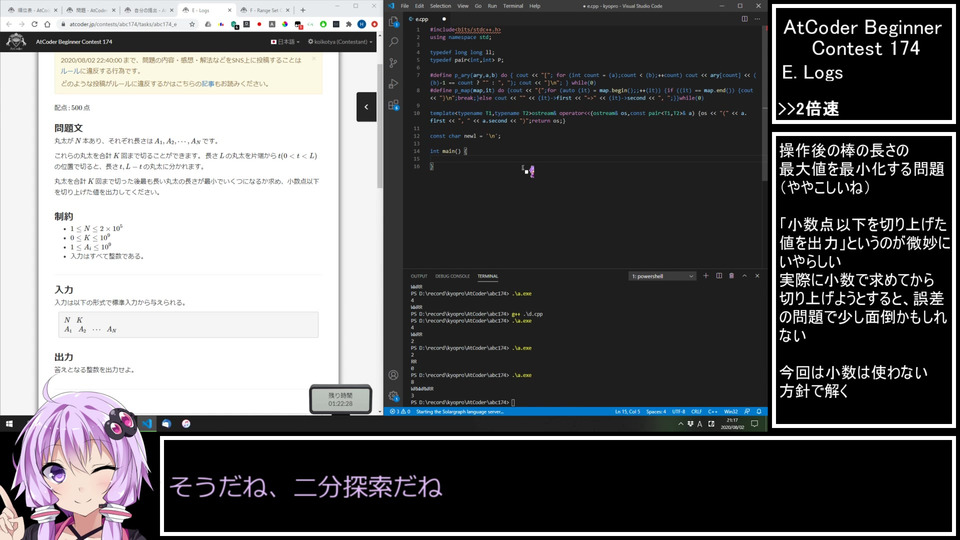Open the File menu
The width and height of the screenshot is (960, 540).
click(405, 6)
